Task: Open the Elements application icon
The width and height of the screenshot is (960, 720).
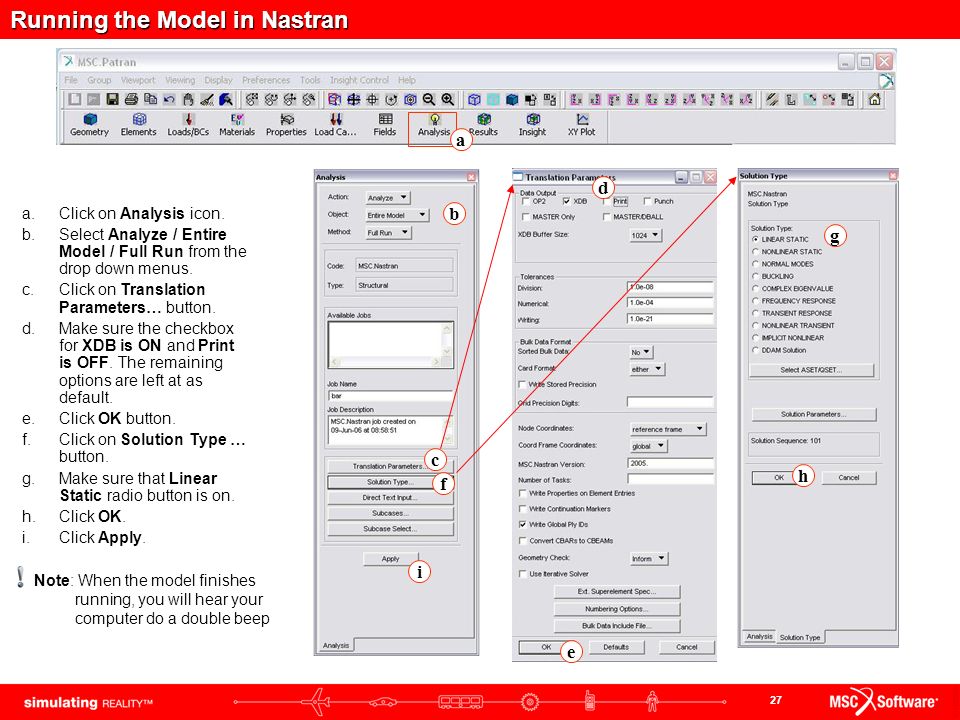Action: point(138,125)
